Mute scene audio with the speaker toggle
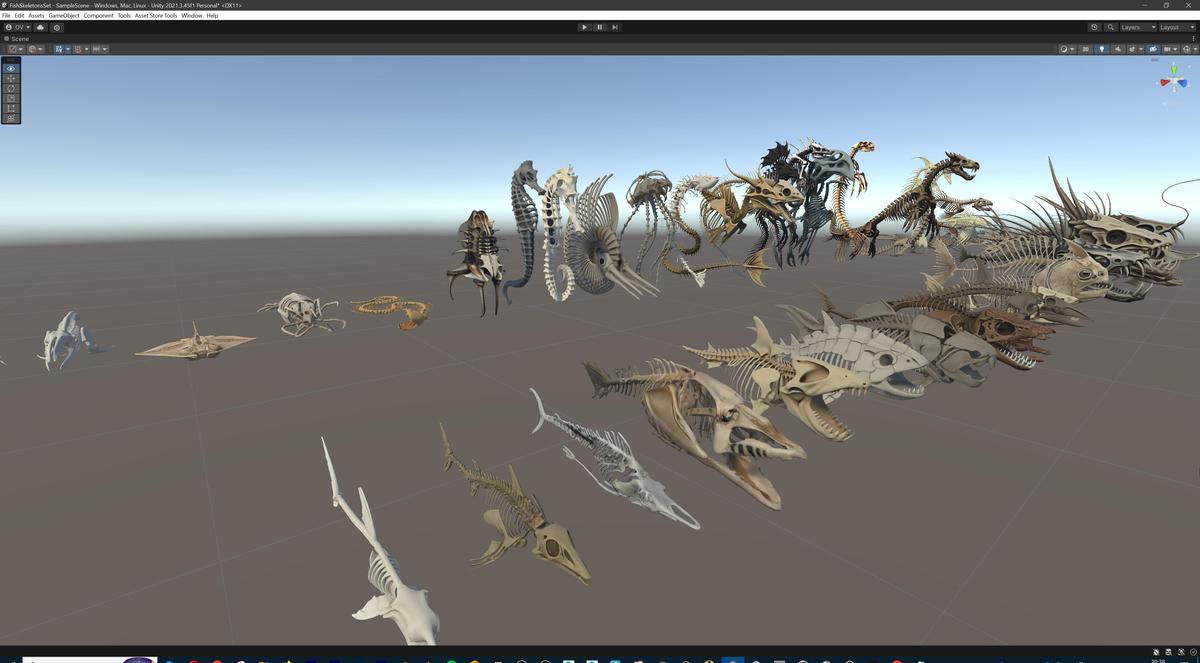This screenshot has width=1200, height=663. coord(1118,48)
